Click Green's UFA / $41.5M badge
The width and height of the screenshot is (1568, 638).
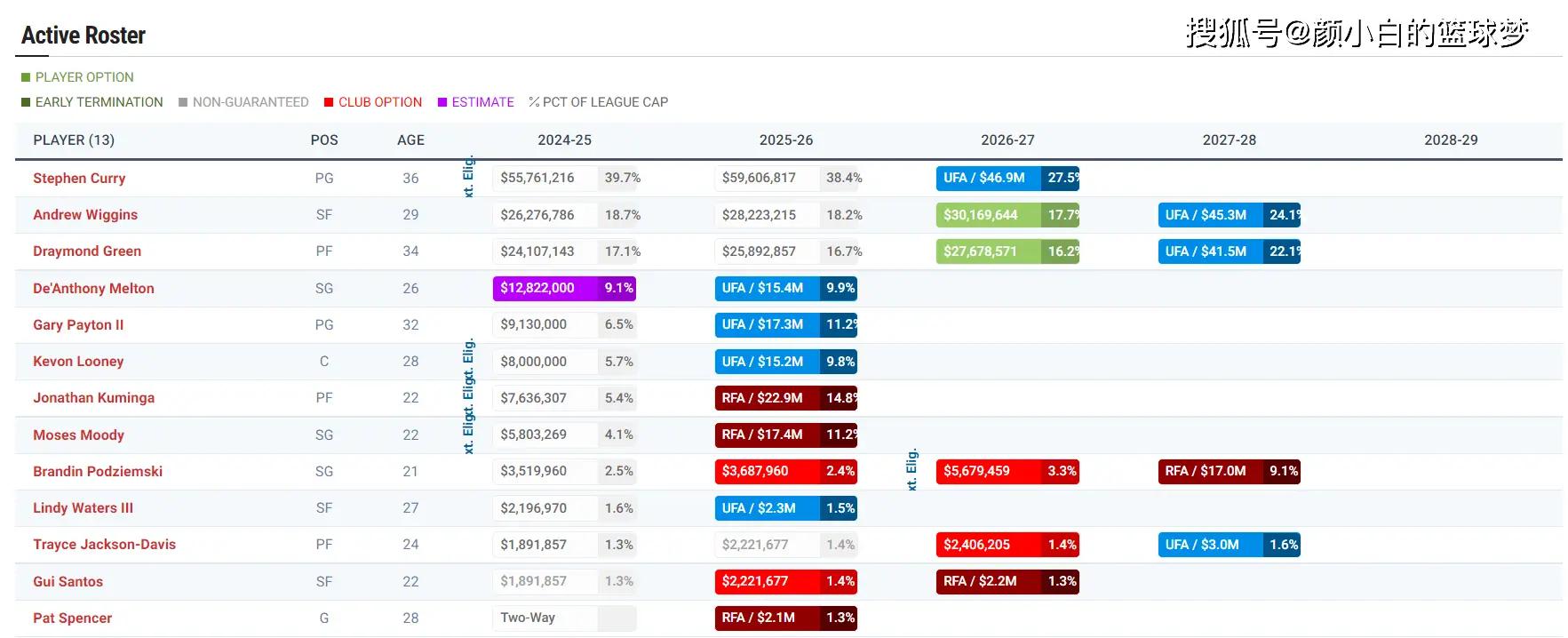tap(1230, 251)
